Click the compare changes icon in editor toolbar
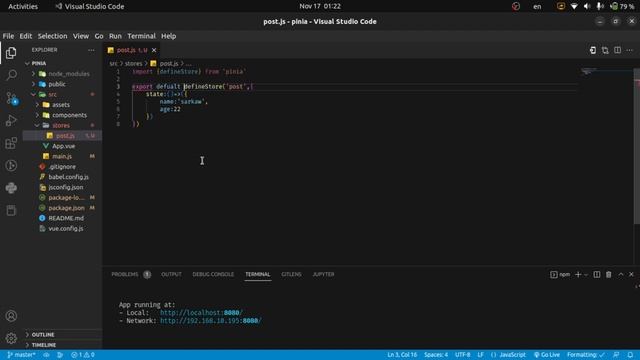 (605, 50)
